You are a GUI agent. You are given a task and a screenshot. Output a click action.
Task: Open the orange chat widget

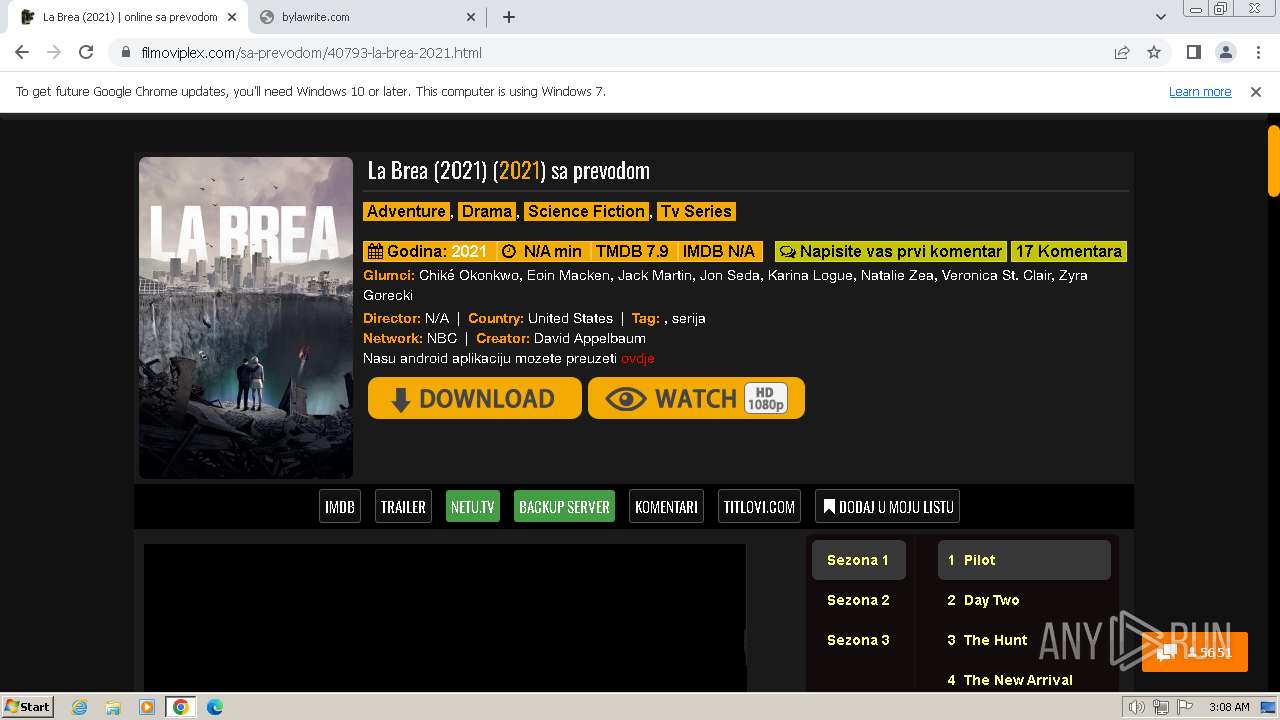[x=1195, y=652]
